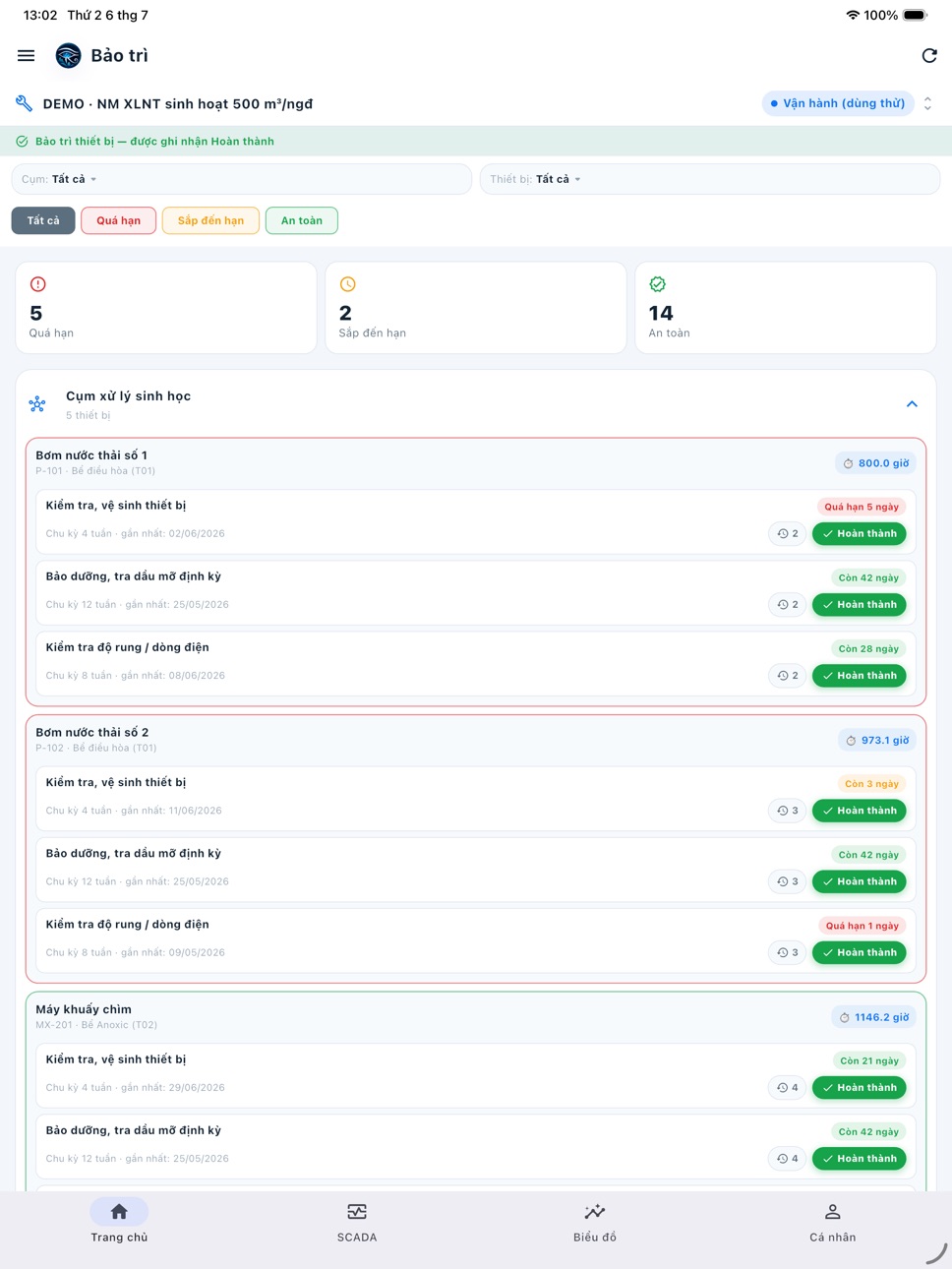Image resolution: width=952 pixels, height=1269 pixels.
Task: Open plant switcher up-down arrows
Action: point(927,103)
